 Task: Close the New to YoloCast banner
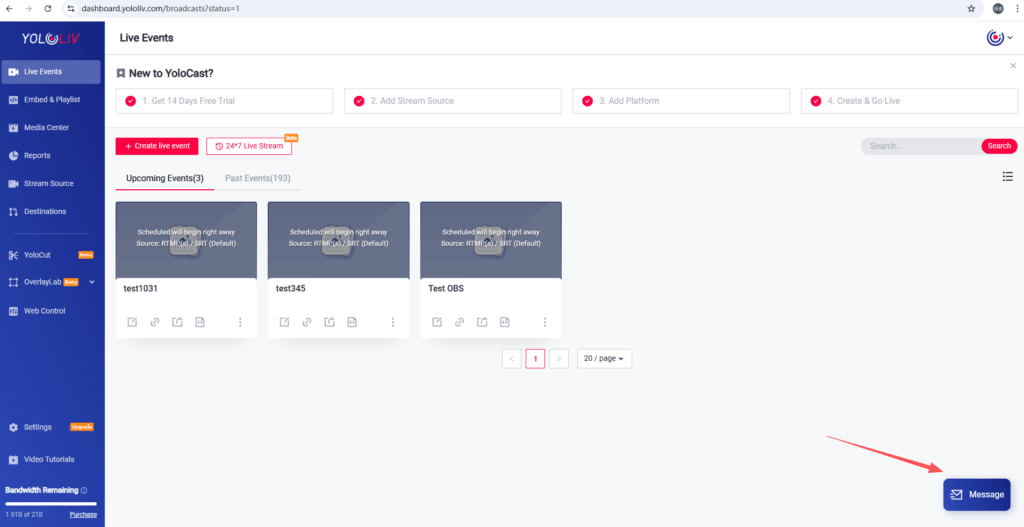(x=1012, y=66)
